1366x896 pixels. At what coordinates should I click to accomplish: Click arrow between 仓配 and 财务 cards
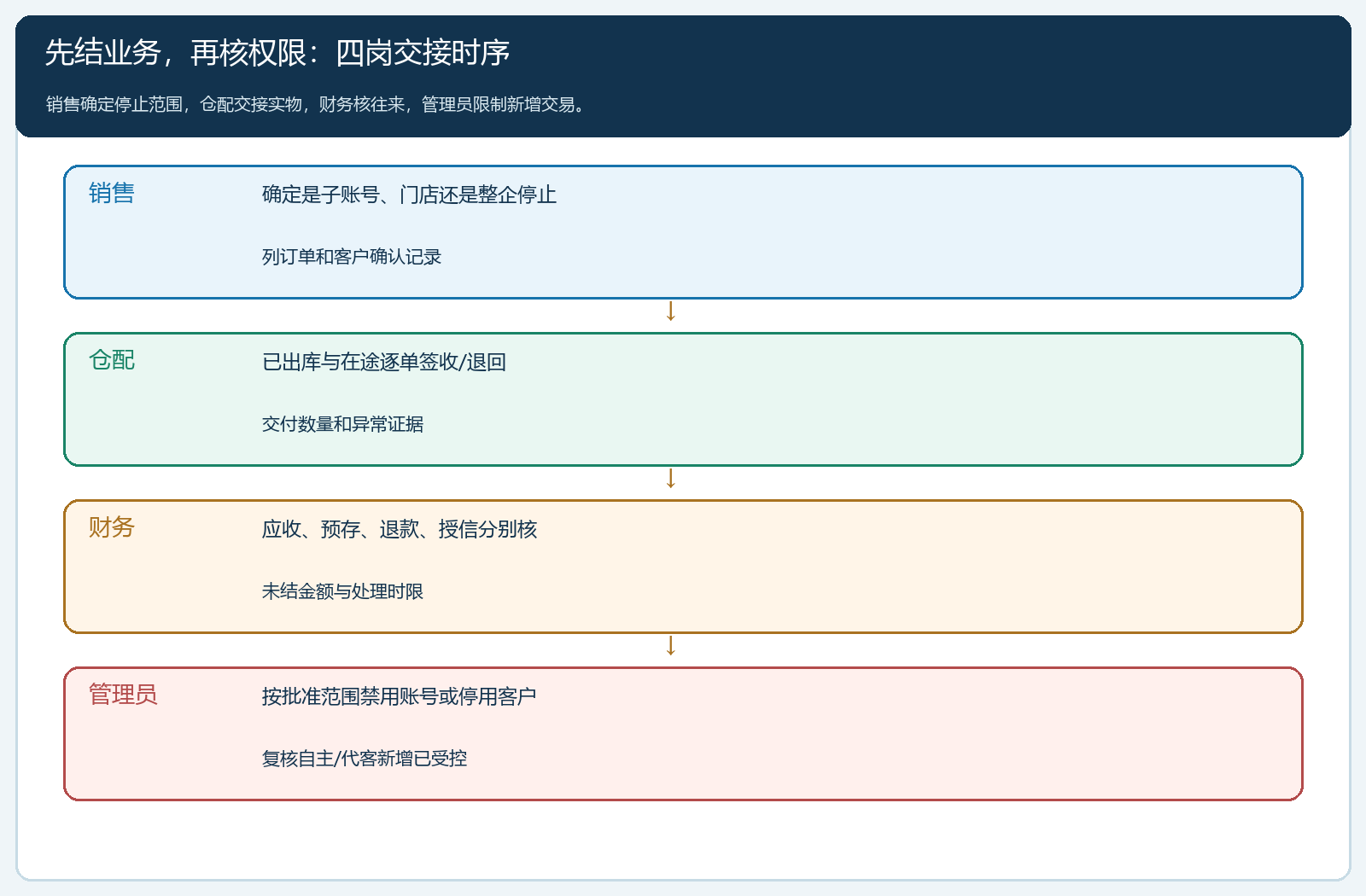671,479
